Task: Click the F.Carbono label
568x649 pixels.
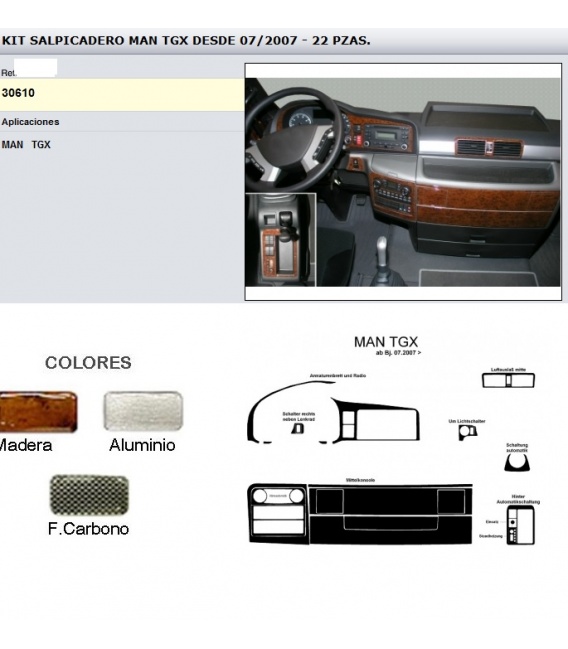Action: pyautogui.click(x=89, y=529)
